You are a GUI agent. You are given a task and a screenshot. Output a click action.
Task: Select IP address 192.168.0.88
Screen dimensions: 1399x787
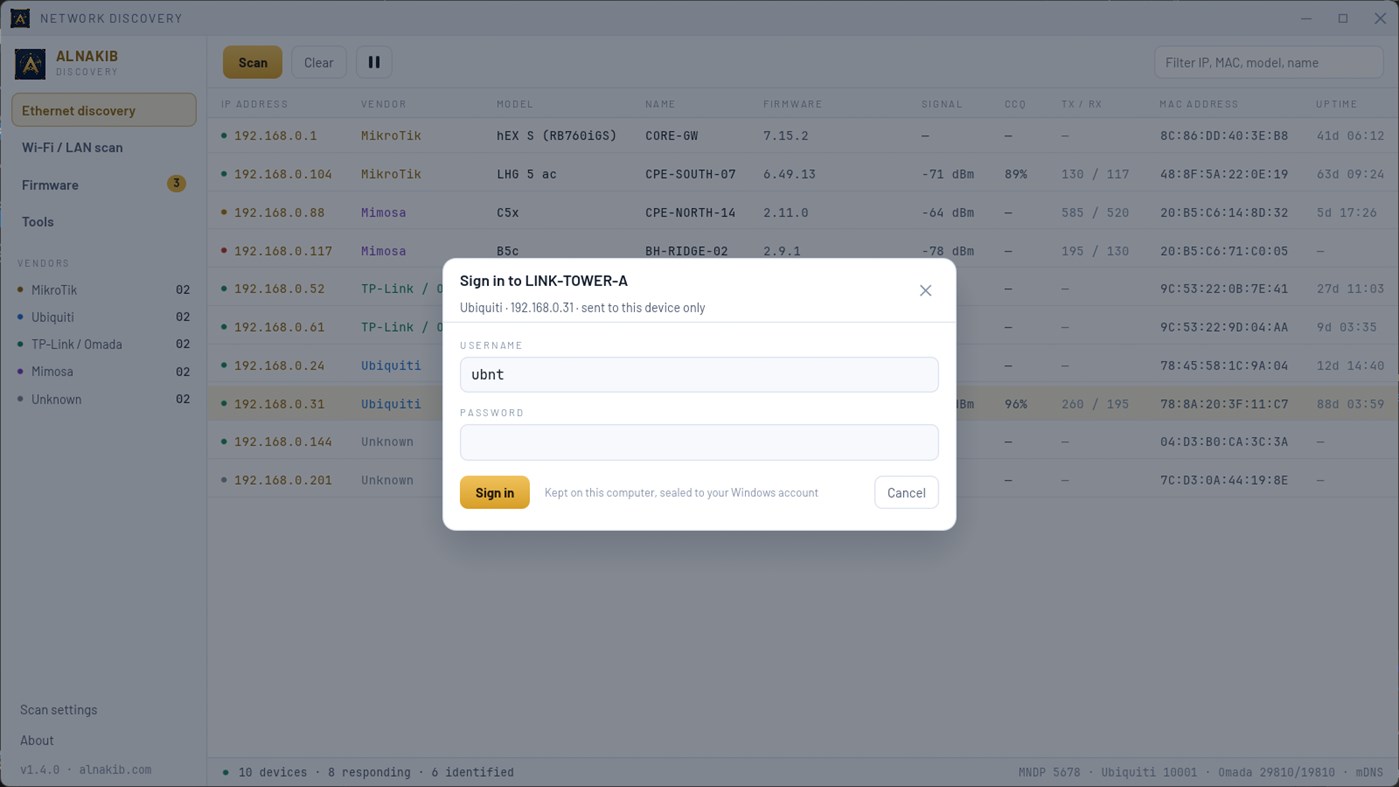pyautogui.click(x=279, y=212)
